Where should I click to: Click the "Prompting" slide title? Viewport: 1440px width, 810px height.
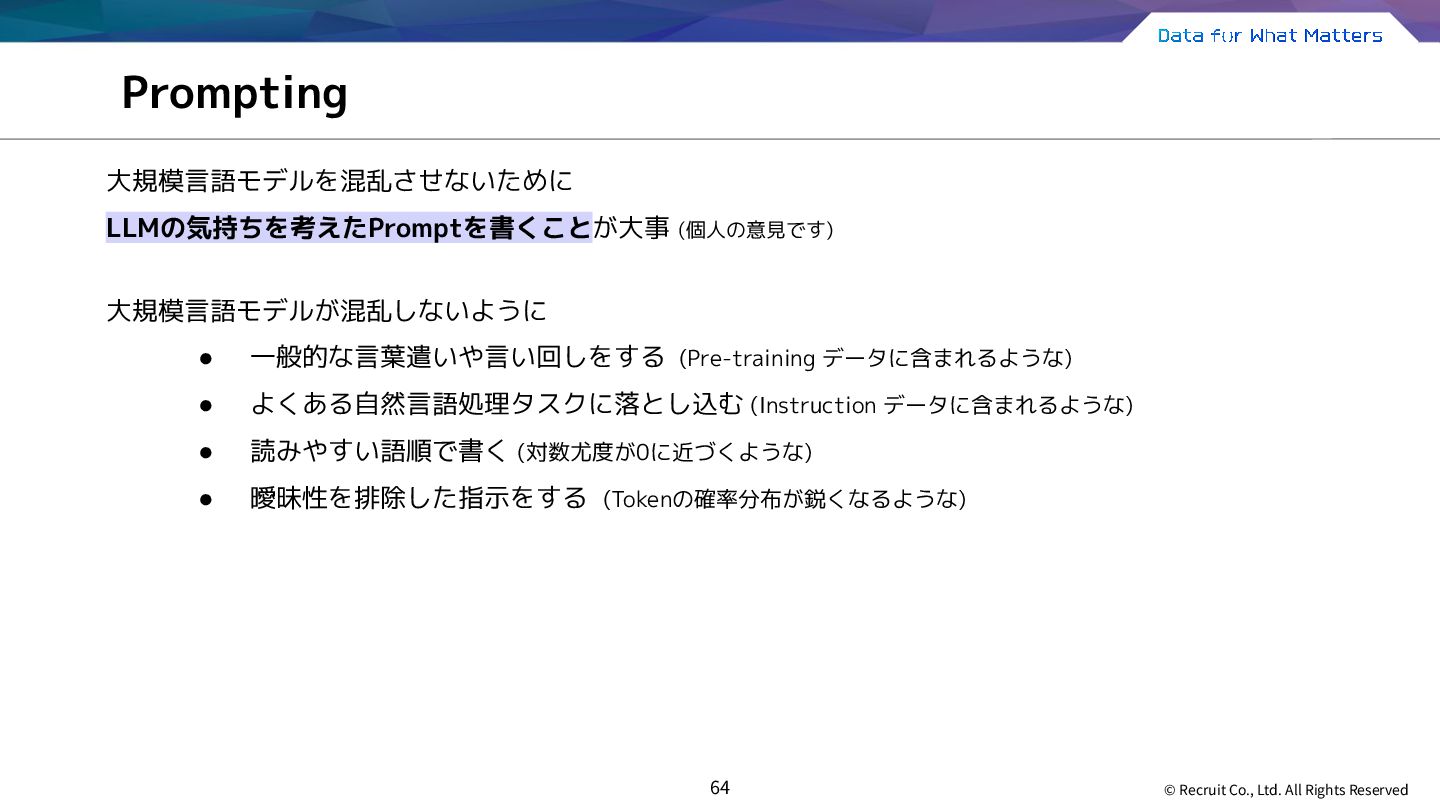click(234, 94)
